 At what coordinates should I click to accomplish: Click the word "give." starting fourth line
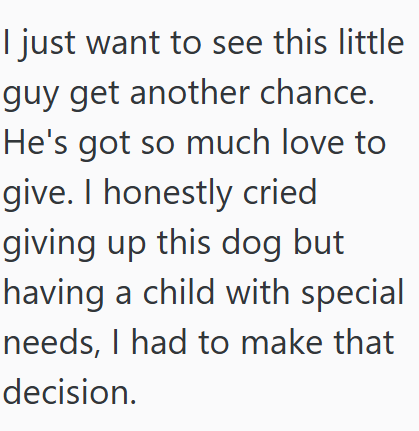pyautogui.click(x=38, y=195)
